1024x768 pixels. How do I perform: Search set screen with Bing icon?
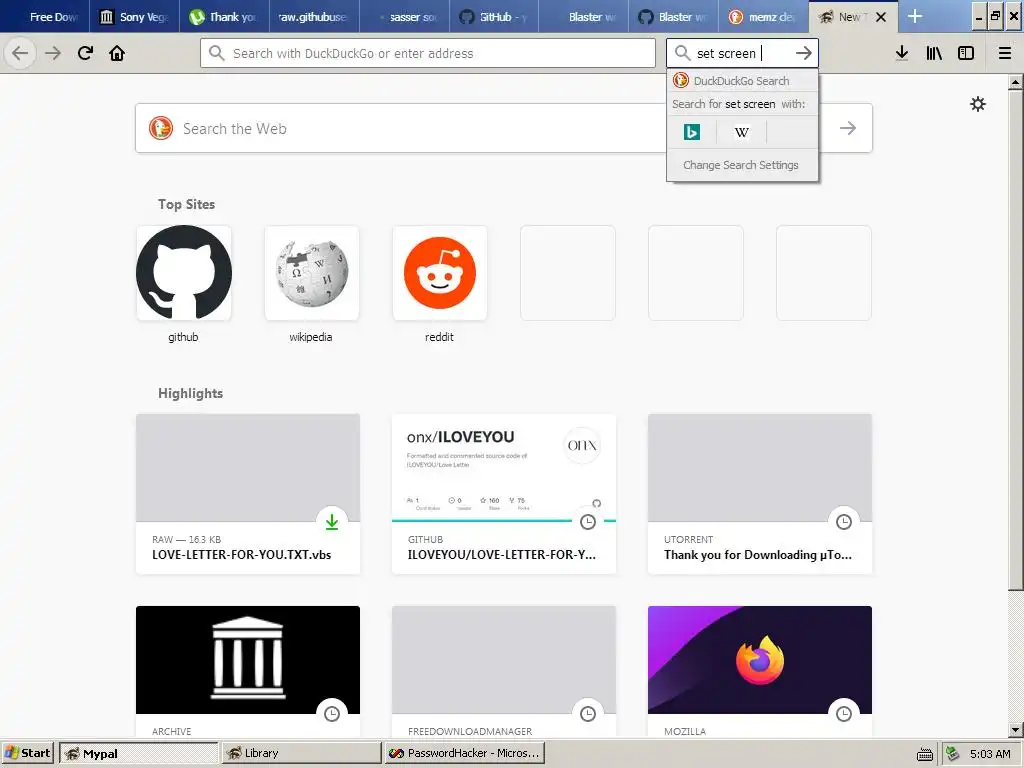click(692, 133)
